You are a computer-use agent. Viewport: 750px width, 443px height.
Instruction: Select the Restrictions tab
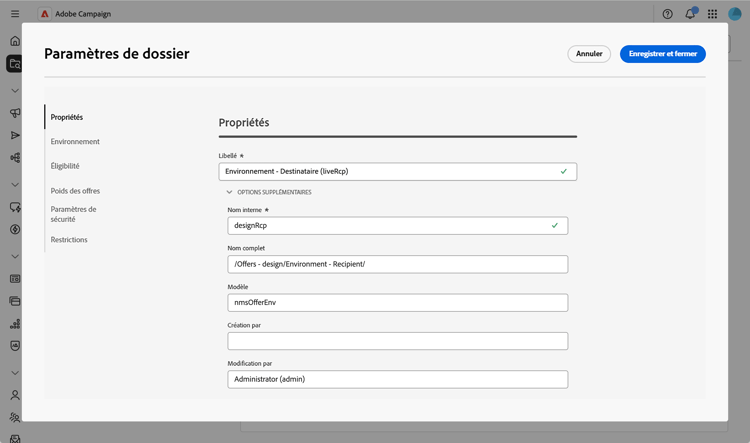69,240
